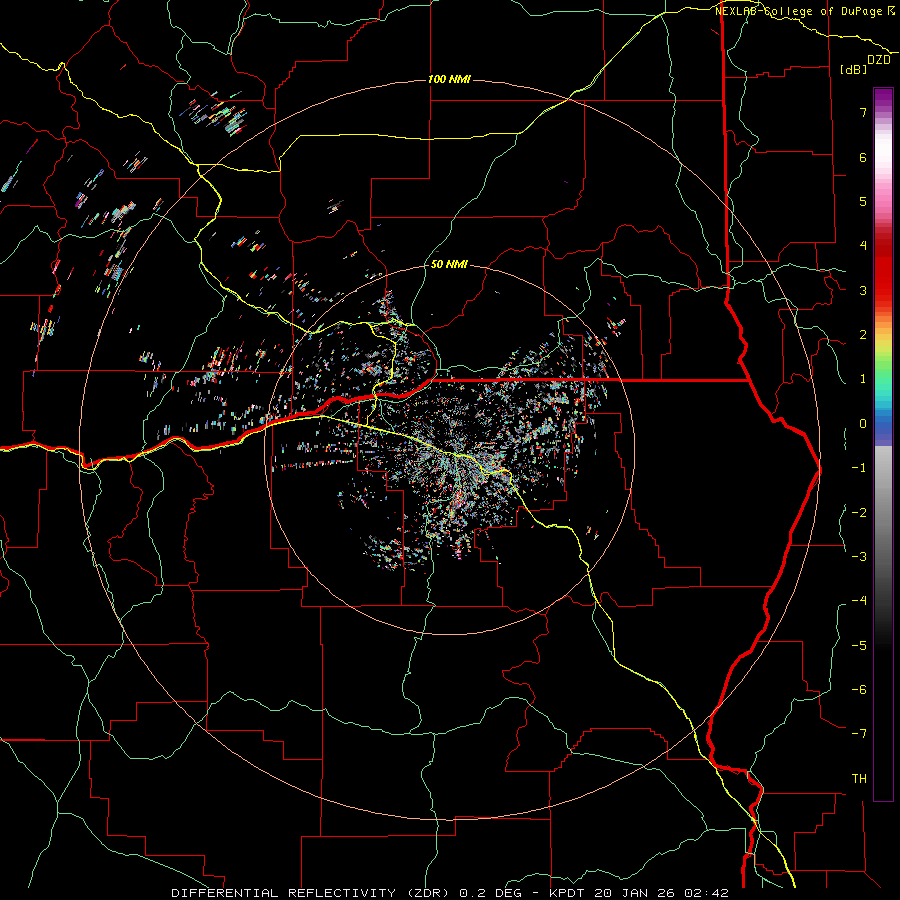Click the "5" tick label on the scale
The width and height of the screenshot is (900, 900).
pos(863,201)
